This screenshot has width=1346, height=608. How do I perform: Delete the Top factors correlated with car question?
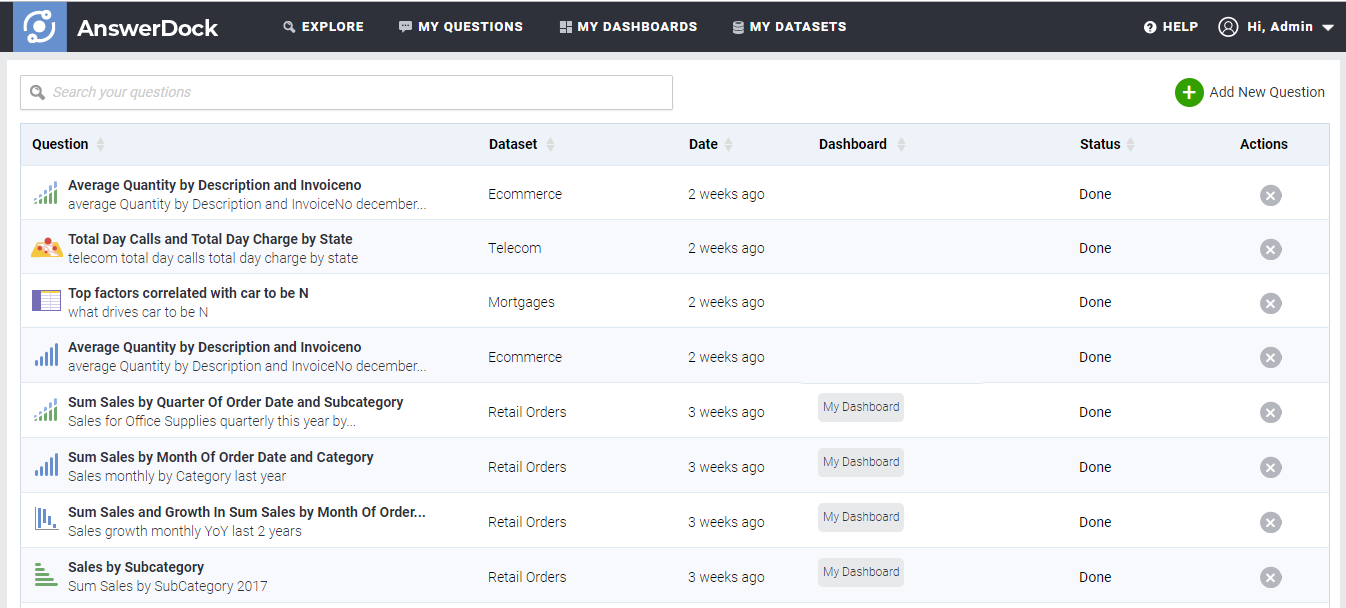1271,303
